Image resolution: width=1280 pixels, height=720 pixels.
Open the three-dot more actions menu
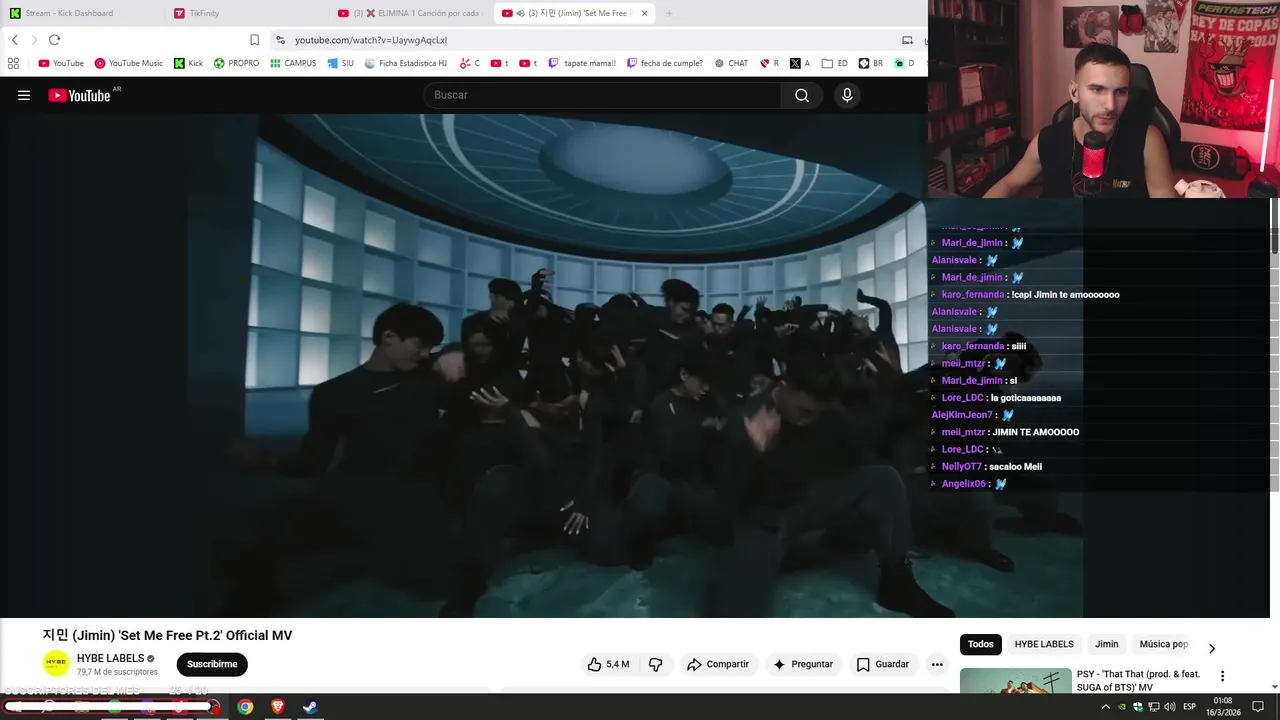pos(937,664)
